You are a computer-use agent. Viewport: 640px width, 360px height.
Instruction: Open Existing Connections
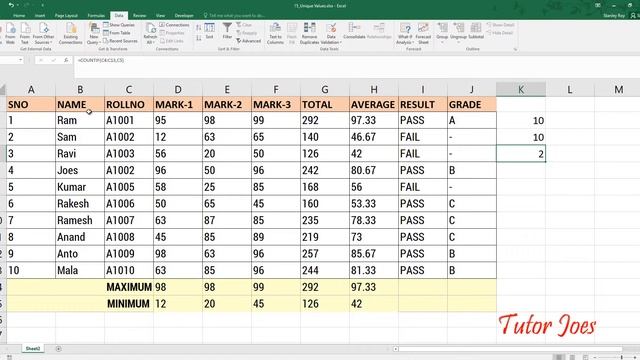pyautogui.click(x=71, y=33)
